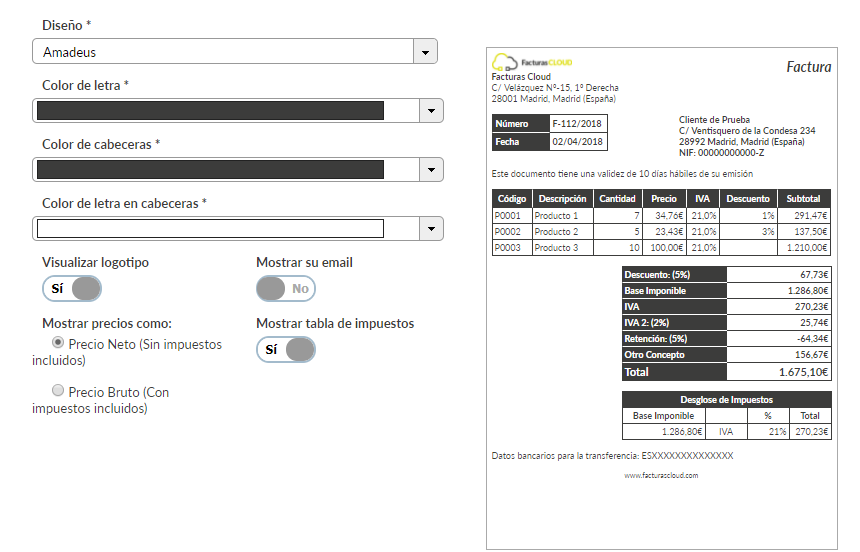Click the Color de letra dropdown arrow
The width and height of the screenshot is (860, 552).
coord(429,110)
